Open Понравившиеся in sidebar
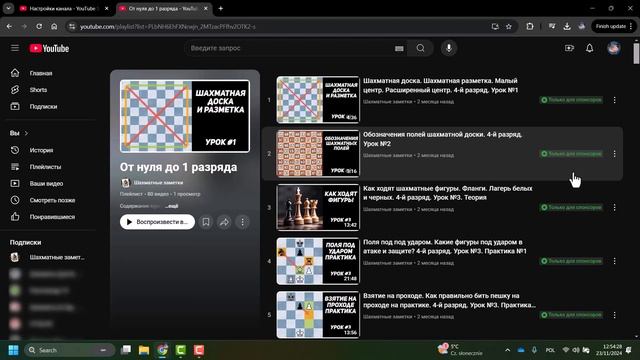 point(51,217)
